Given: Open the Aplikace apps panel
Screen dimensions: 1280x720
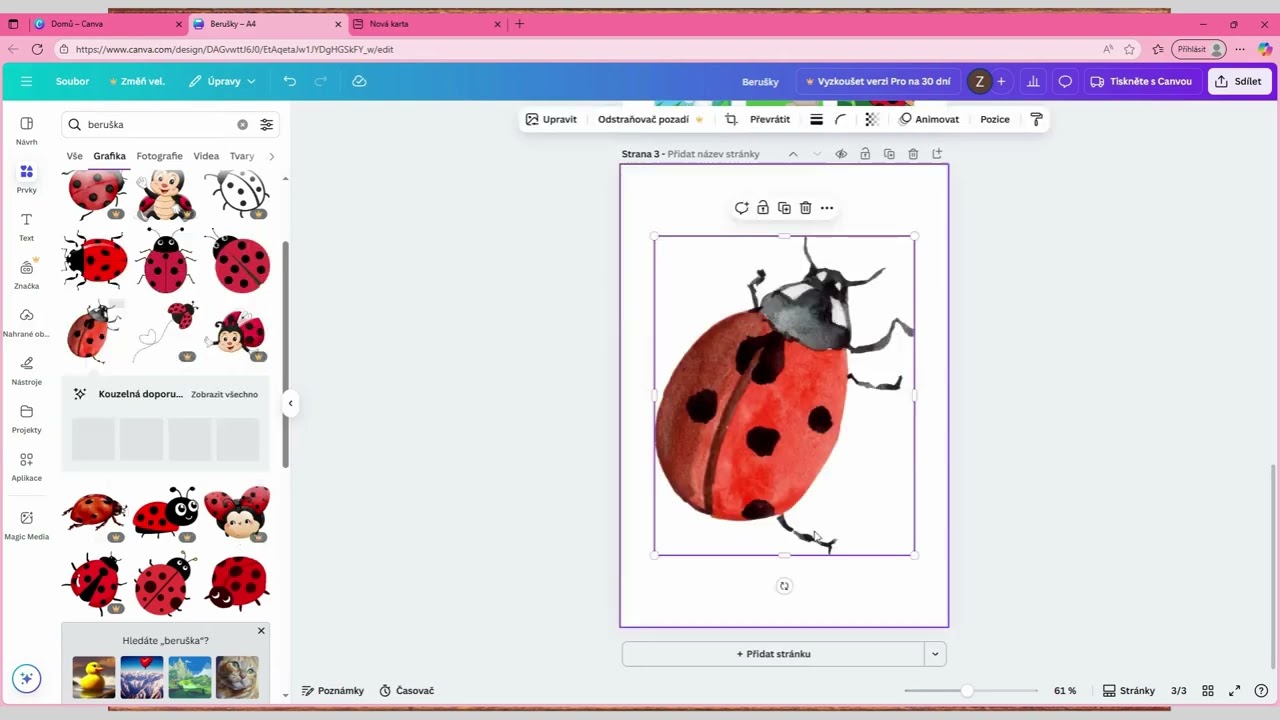Looking at the screenshot, I should [x=27, y=466].
